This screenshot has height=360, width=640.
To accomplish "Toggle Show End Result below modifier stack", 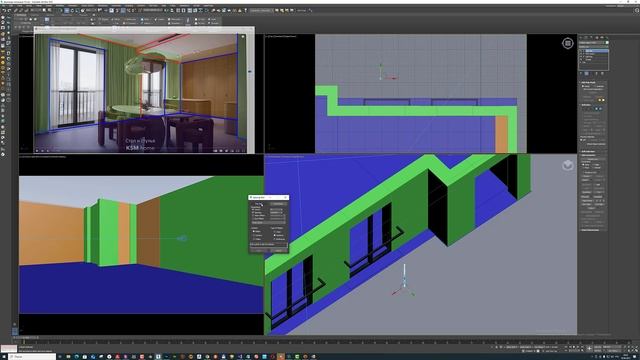I will [587, 73].
